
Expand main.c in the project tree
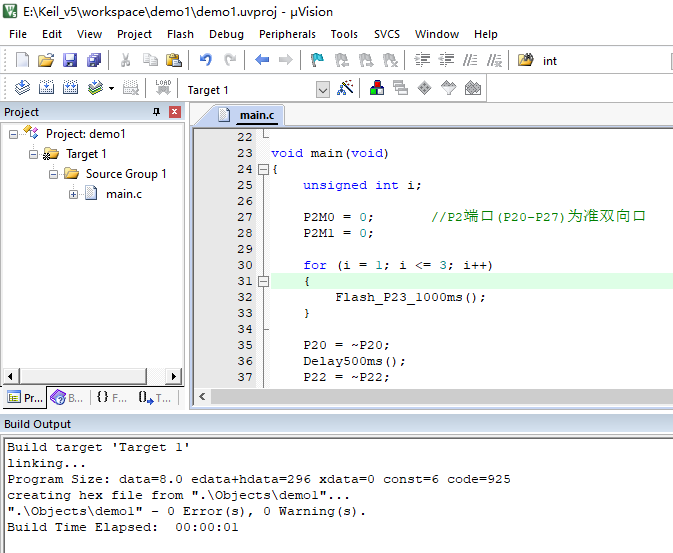(x=73, y=194)
